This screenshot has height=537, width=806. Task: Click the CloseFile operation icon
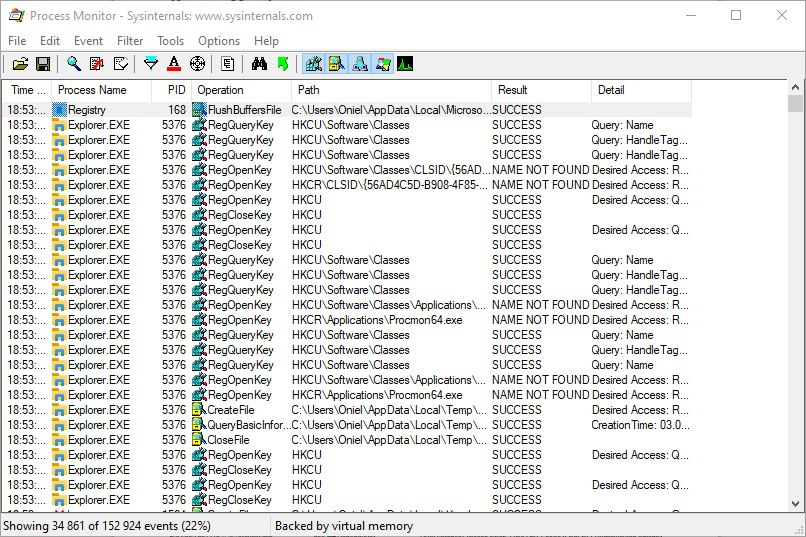(198, 440)
